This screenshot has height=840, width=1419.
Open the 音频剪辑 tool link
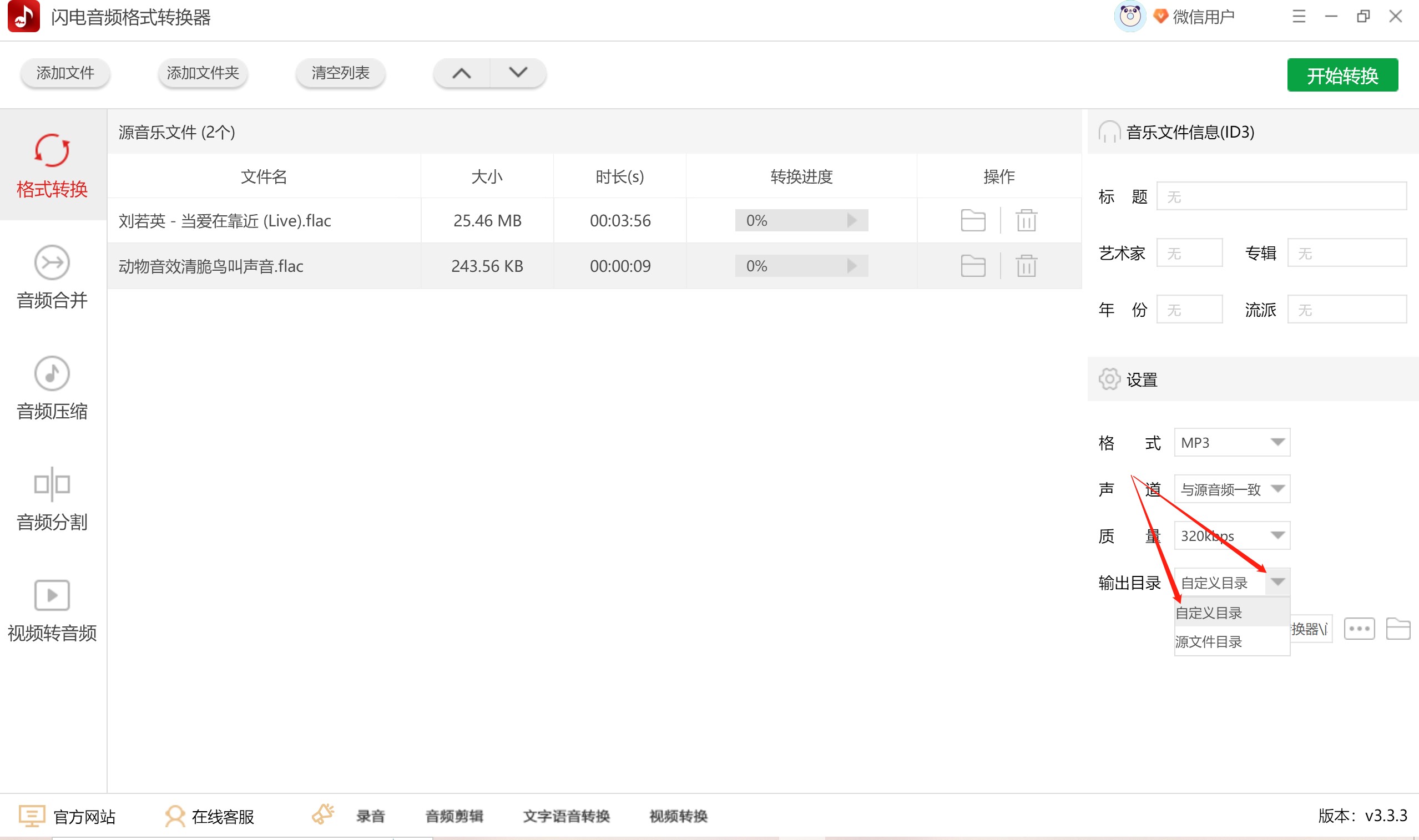(454, 816)
